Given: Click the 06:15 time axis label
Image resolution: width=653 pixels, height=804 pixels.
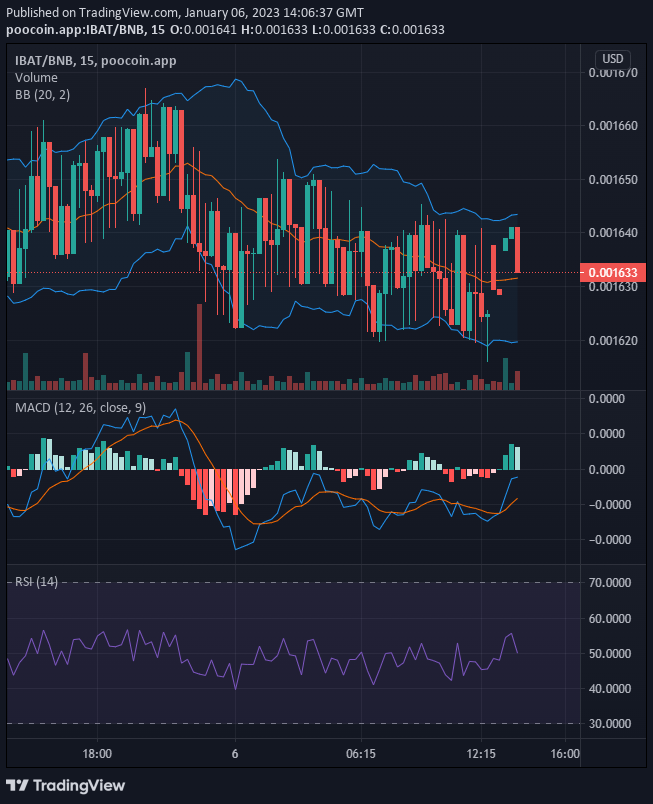Looking at the screenshot, I should [x=361, y=754].
